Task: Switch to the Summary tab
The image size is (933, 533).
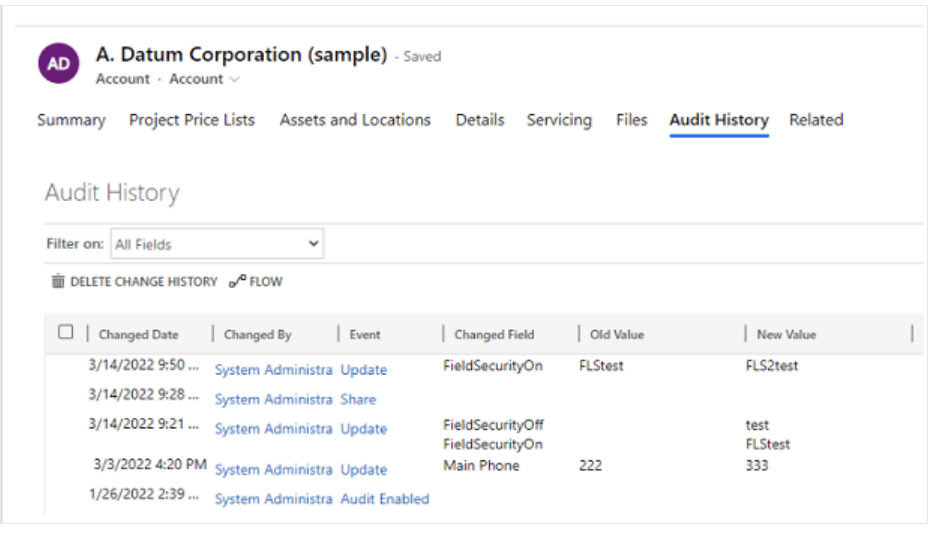Action: click(71, 120)
